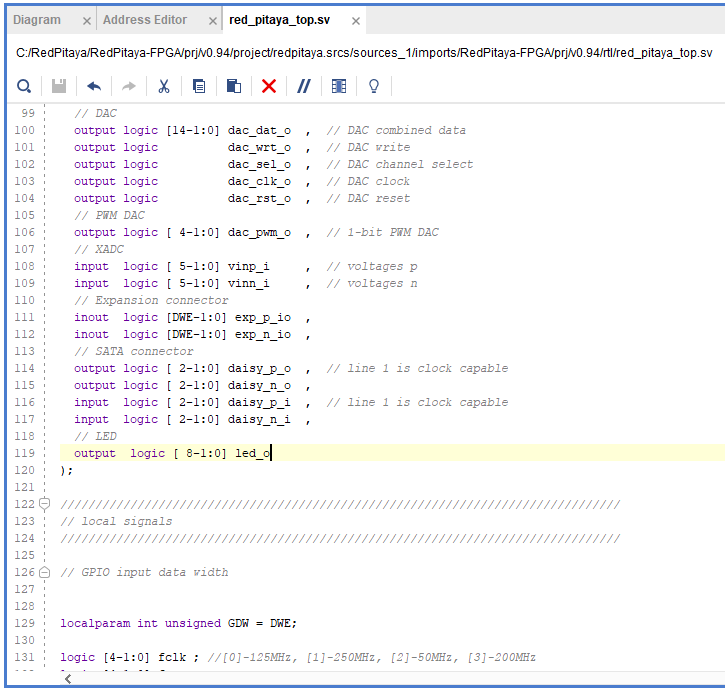
Task: Delete with the red X icon
Action: click(x=269, y=86)
